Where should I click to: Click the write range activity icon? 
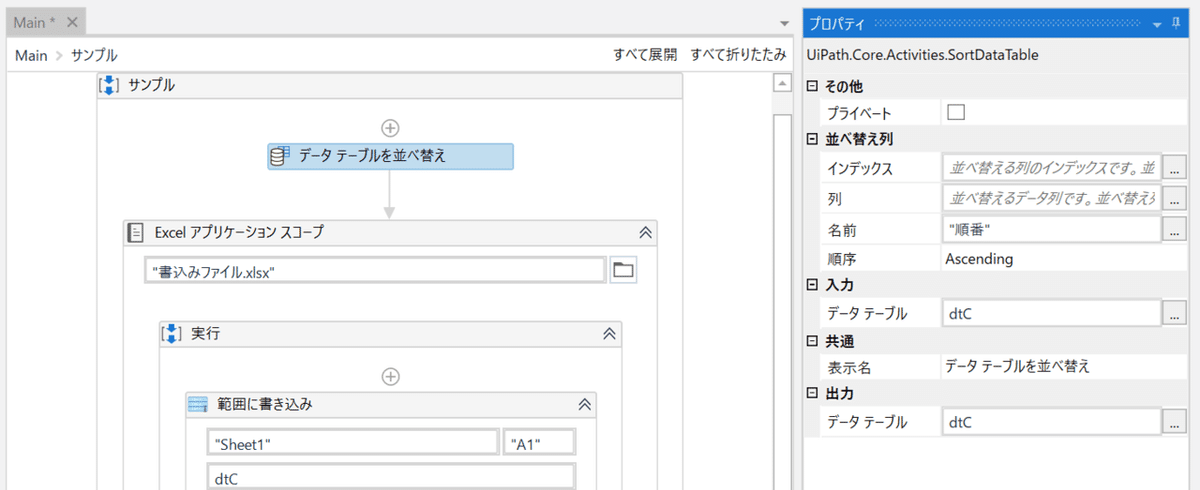pyautogui.click(x=199, y=405)
